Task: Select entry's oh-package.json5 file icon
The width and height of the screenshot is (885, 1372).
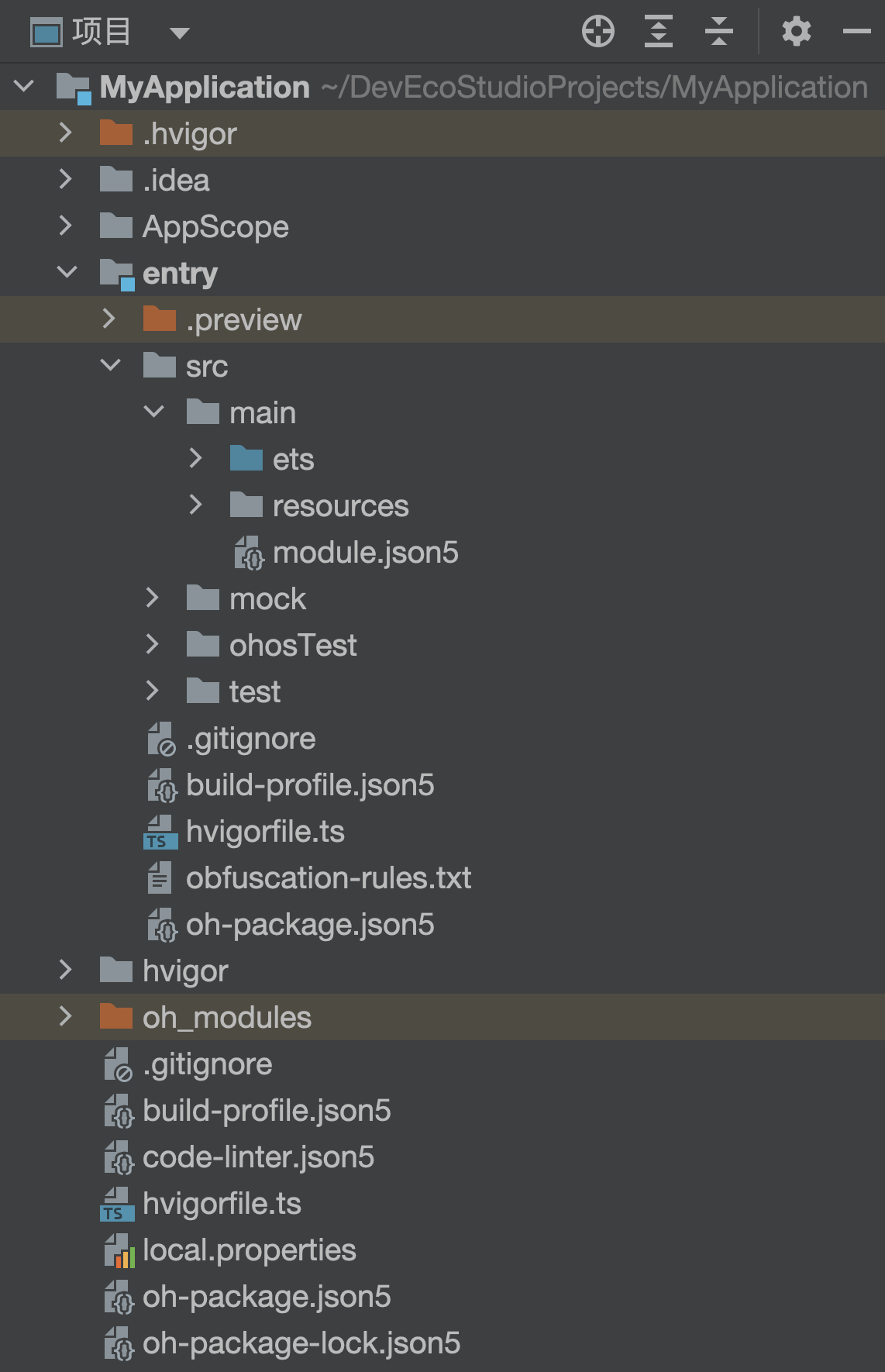Action: pos(163,925)
